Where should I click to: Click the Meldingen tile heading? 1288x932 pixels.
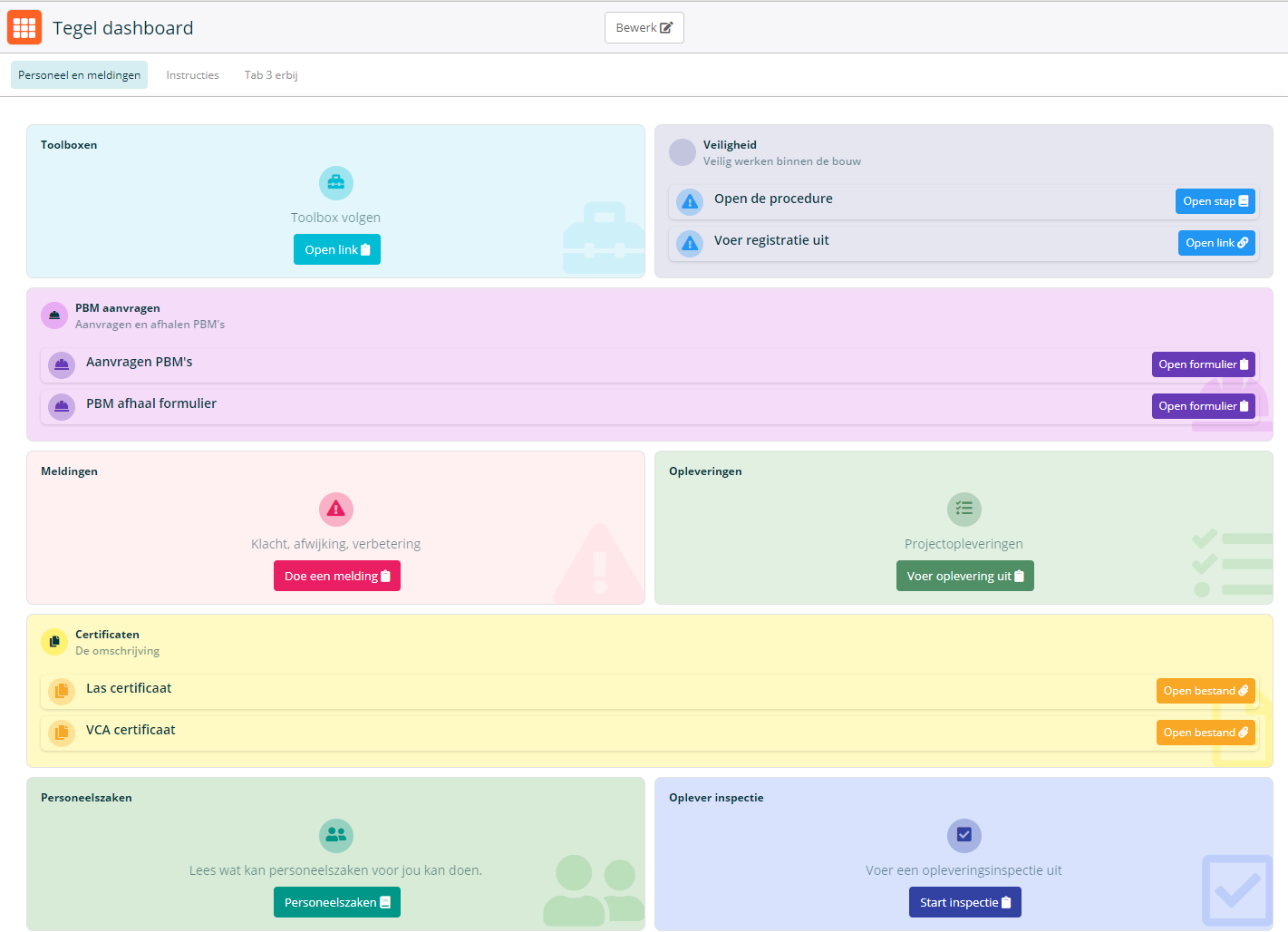69,471
